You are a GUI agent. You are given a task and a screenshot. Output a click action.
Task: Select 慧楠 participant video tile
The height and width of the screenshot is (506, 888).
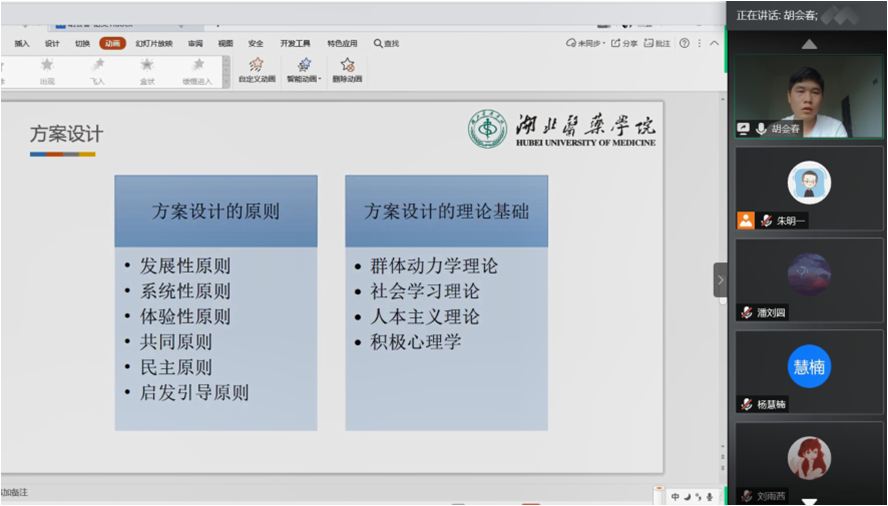809,367
